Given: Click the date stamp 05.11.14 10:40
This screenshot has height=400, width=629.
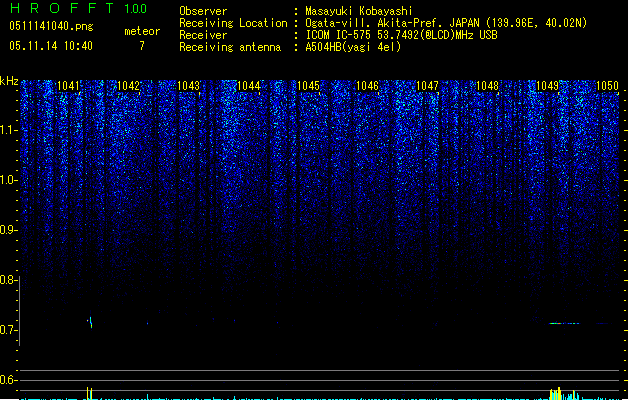Looking at the screenshot, I should coord(51,46).
